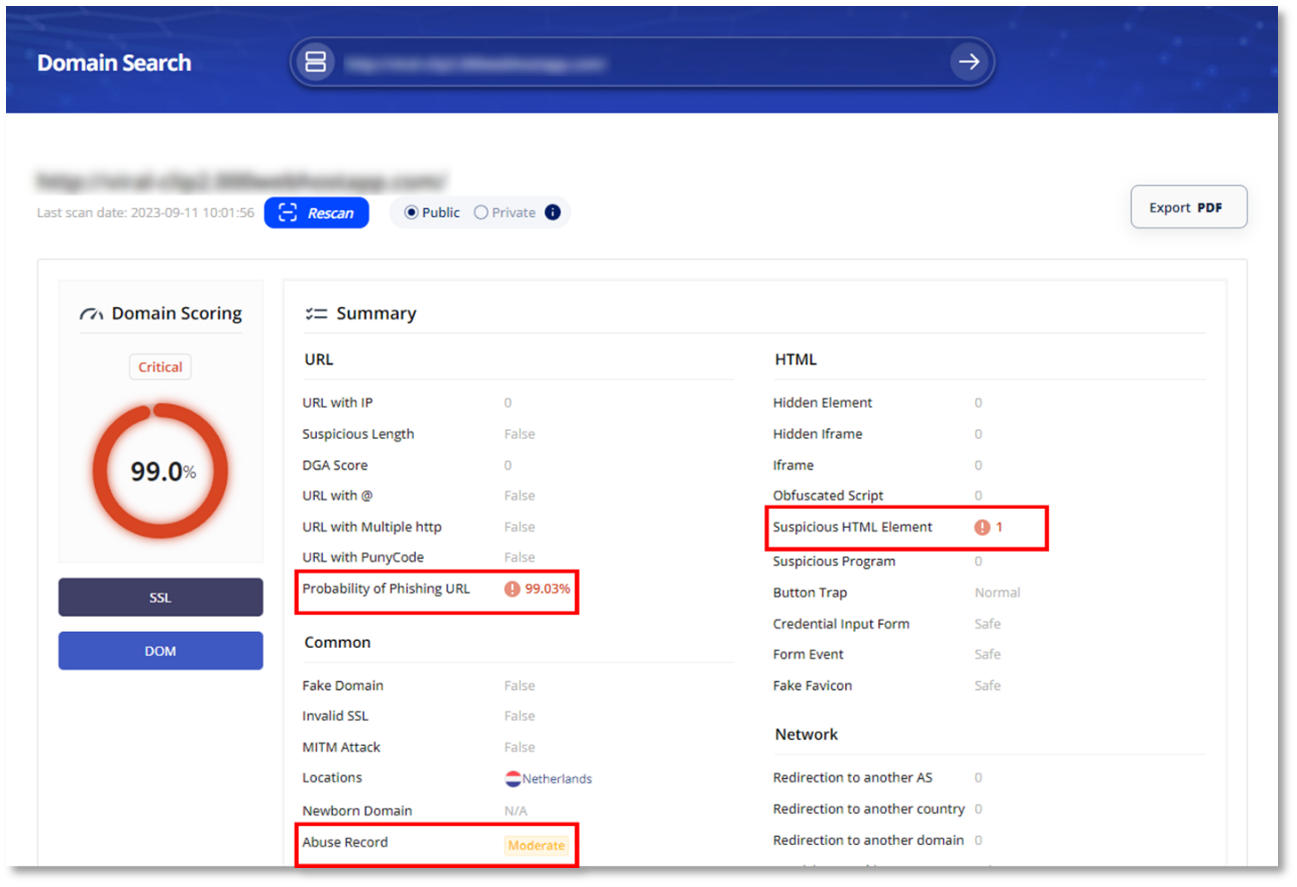
Task: Click the MITM Attack label
Action: (x=341, y=747)
